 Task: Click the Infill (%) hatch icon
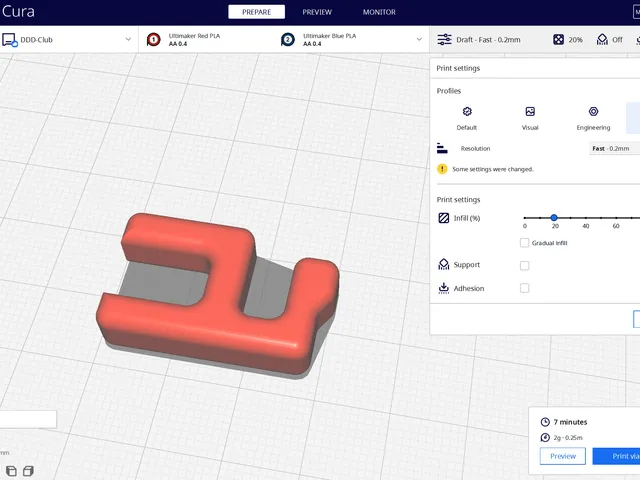coord(444,218)
